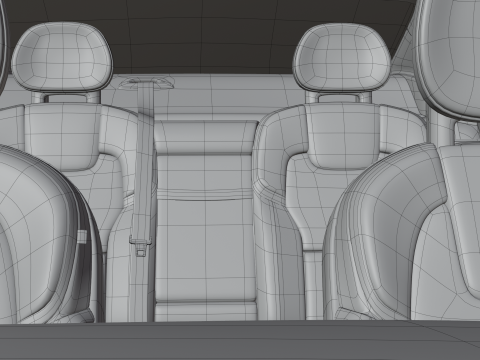Select the seat belt upper anchor guide
480x360 pixels.
coord(147,83)
